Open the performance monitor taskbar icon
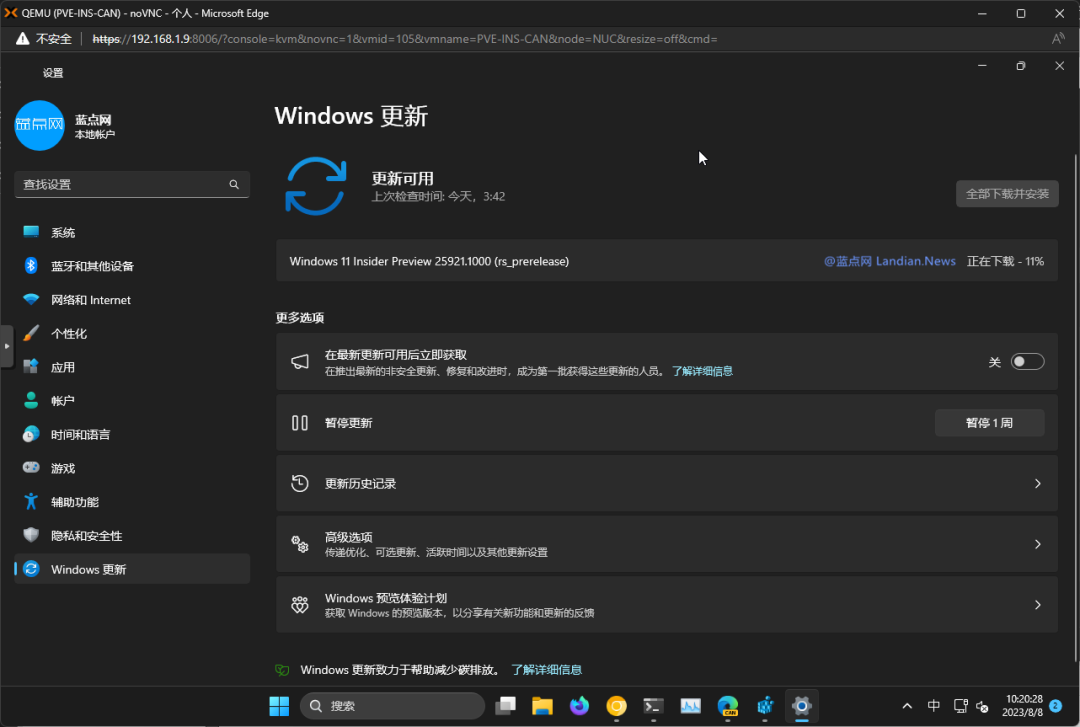The width and height of the screenshot is (1080, 727). tap(690, 706)
